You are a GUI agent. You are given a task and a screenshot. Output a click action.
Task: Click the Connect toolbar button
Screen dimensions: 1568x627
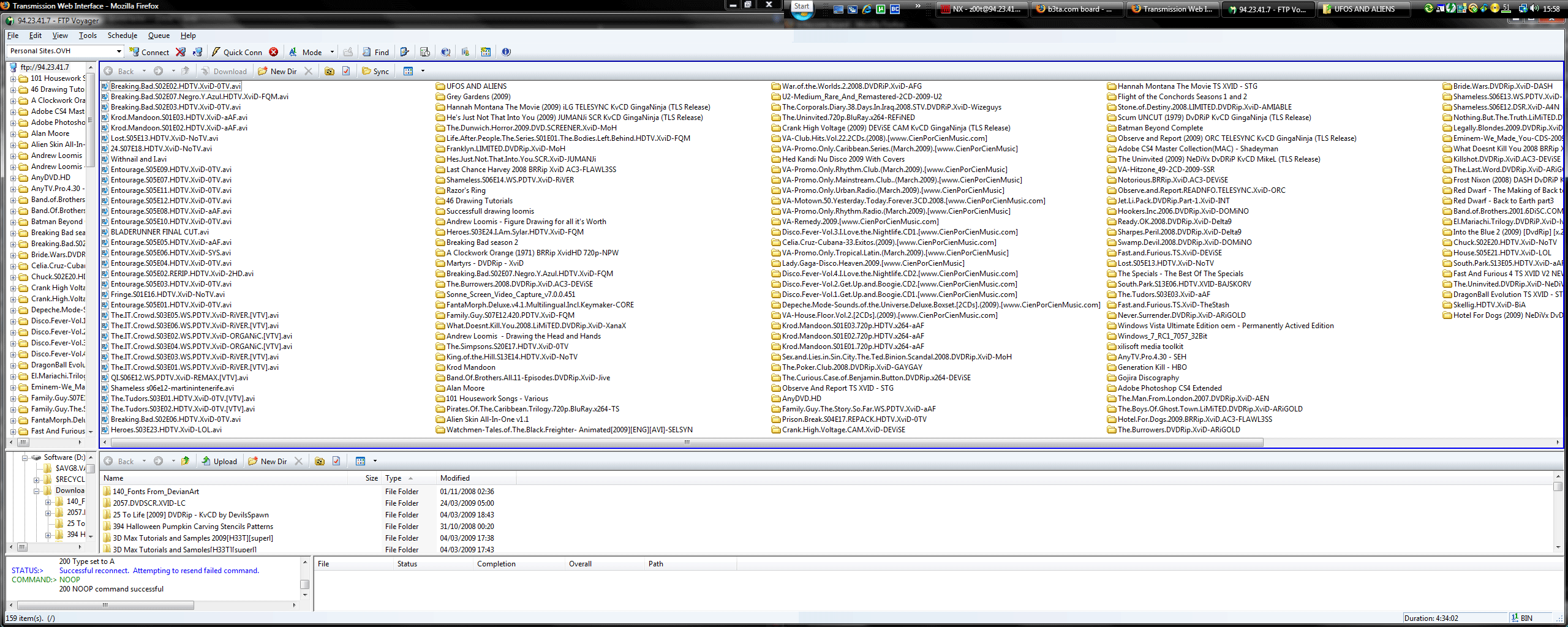(x=149, y=52)
